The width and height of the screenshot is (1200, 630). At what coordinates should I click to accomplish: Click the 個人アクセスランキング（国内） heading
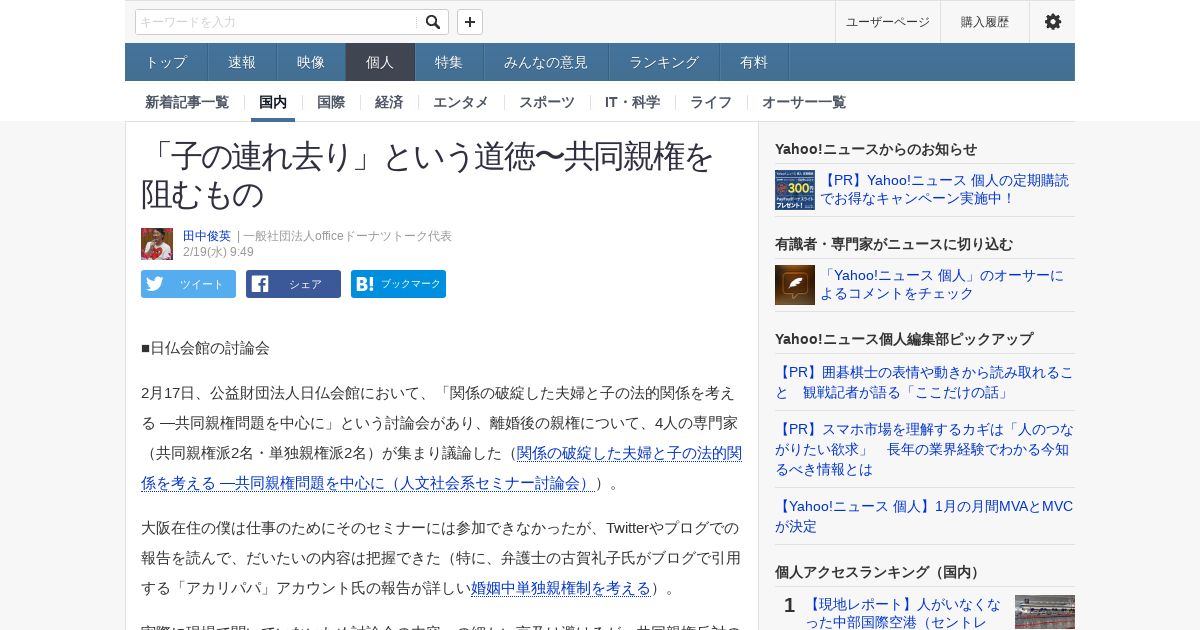click(880, 572)
